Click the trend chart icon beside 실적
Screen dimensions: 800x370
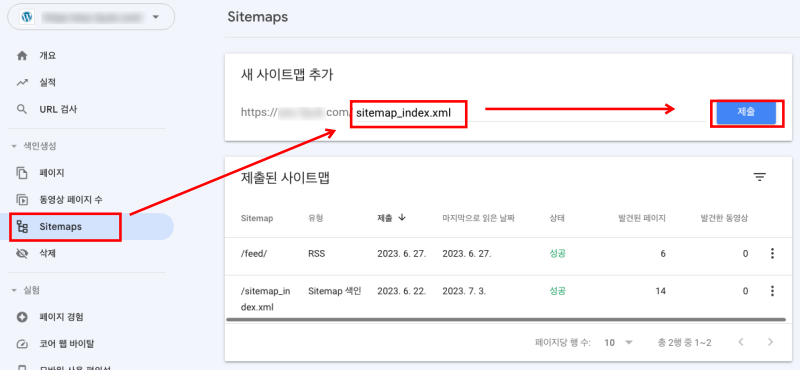pyautogui.click(x=22, y=82)
